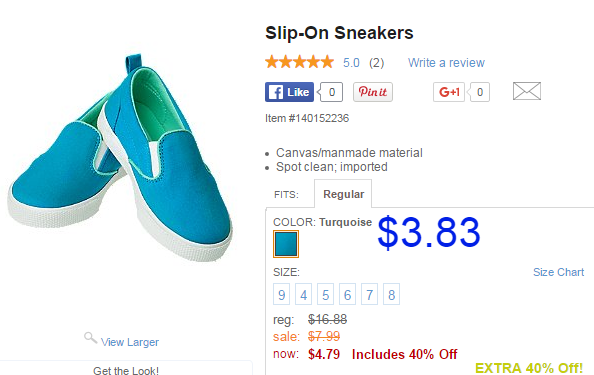Click the Google +1 button

point(449,92)
